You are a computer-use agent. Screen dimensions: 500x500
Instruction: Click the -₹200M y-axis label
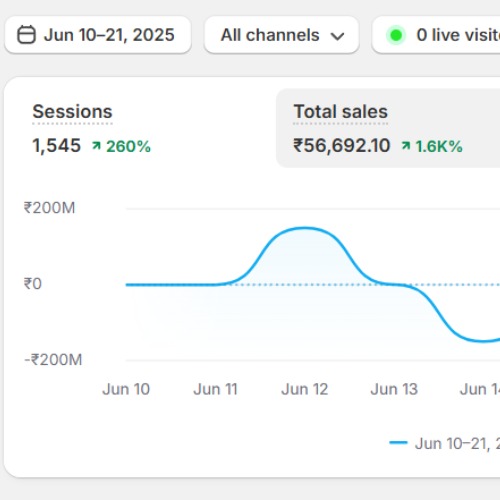point(53,360)
